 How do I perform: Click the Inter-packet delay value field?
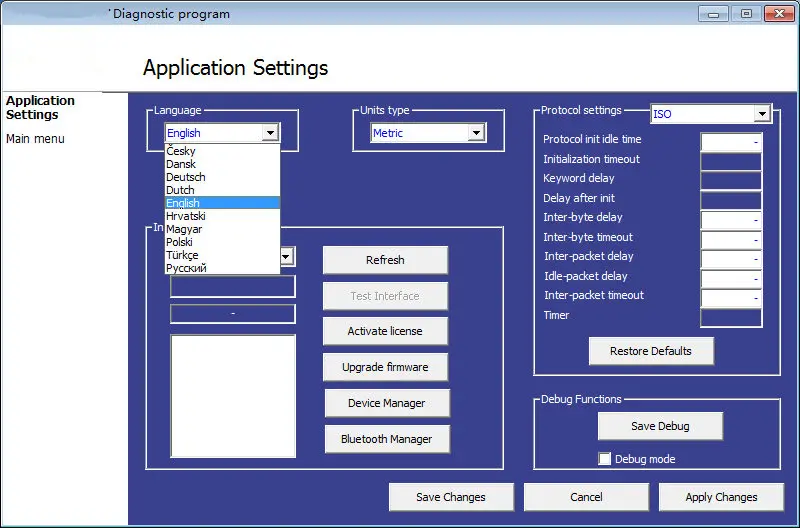[731, 259]
